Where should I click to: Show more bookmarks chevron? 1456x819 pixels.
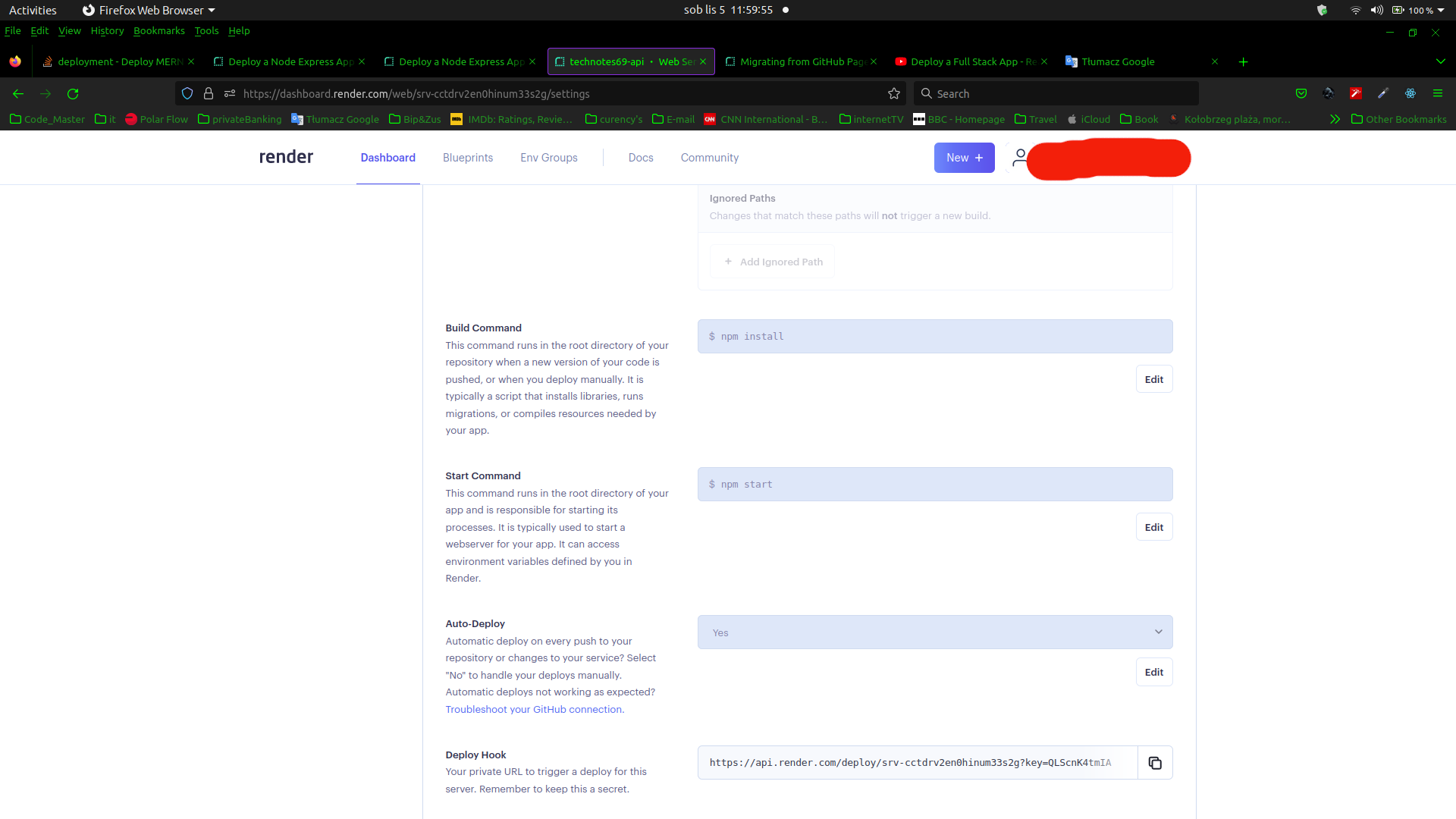(1335, 119)
